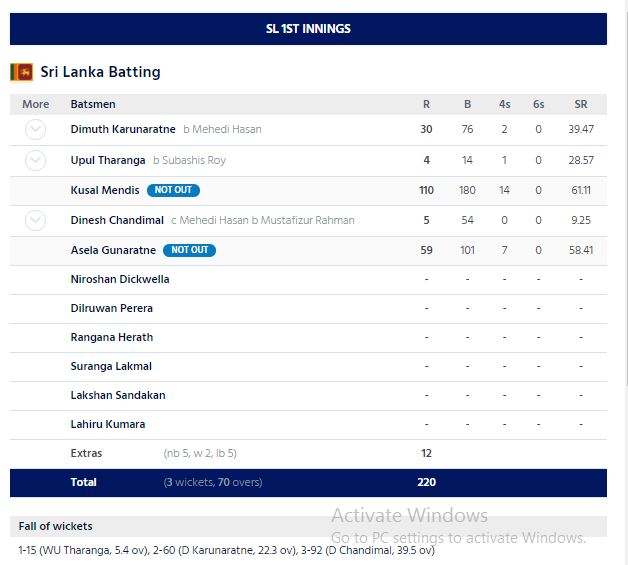Click the NOT OUT badge beside Kusal Mendis
The width and height of the screenshot is (628, 565).
point(173,190)
